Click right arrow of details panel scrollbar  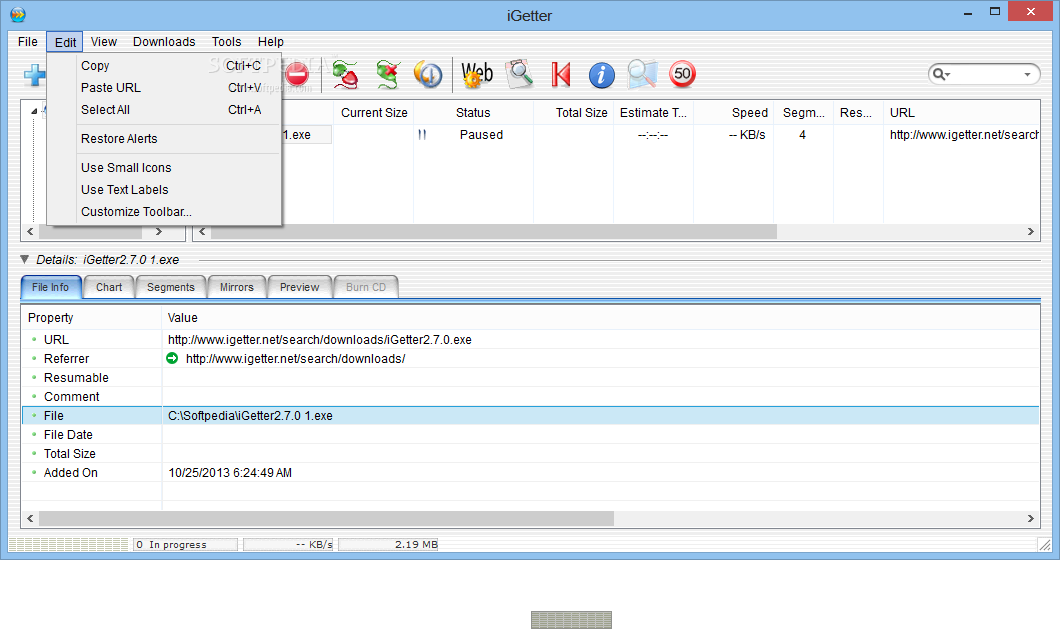(1030, 519)
